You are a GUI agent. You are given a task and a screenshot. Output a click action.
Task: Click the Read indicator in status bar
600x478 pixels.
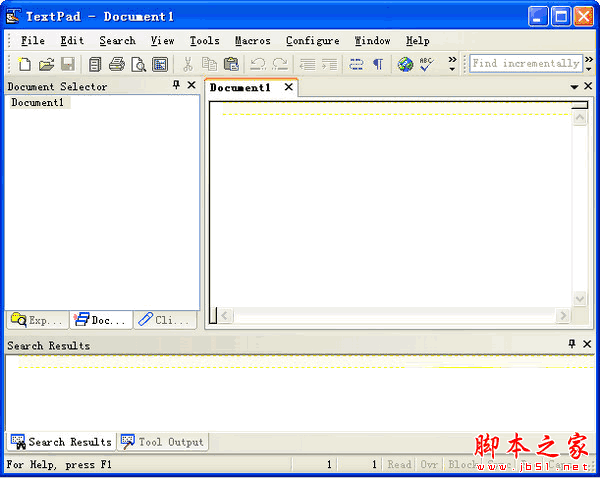tap(399, 465)
